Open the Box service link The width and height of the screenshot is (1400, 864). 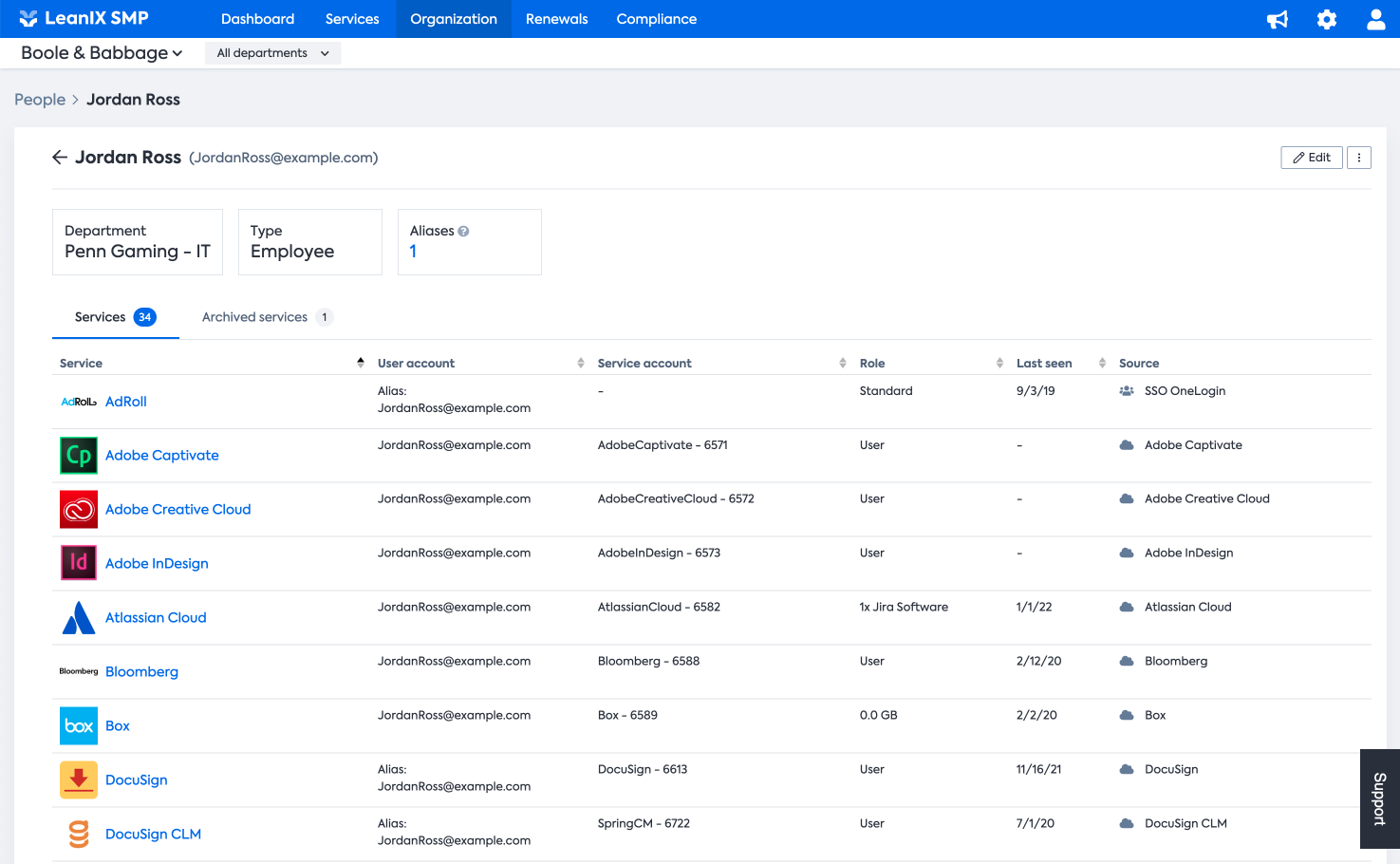tap(118, 726)
